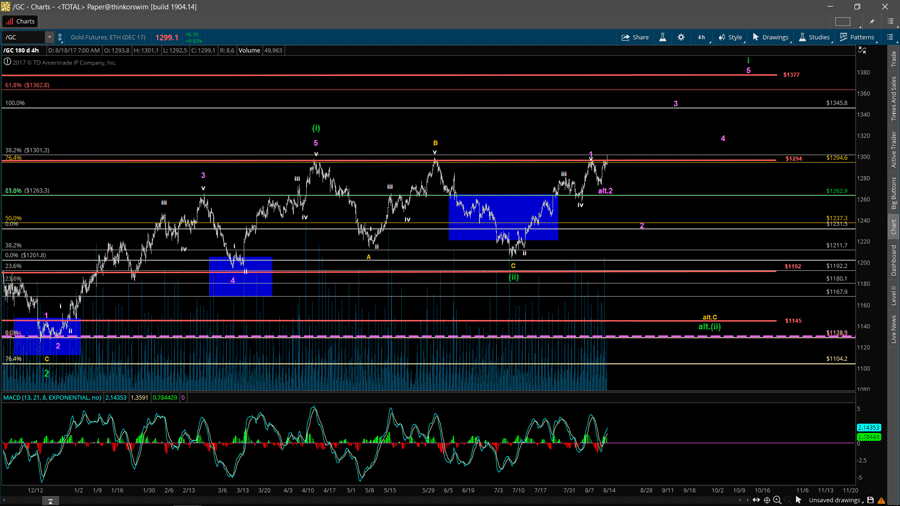This screenshot has height=506, width=900.
Task: Expand the /GC symbol dropdown arrow
Action: pos(49,37)
